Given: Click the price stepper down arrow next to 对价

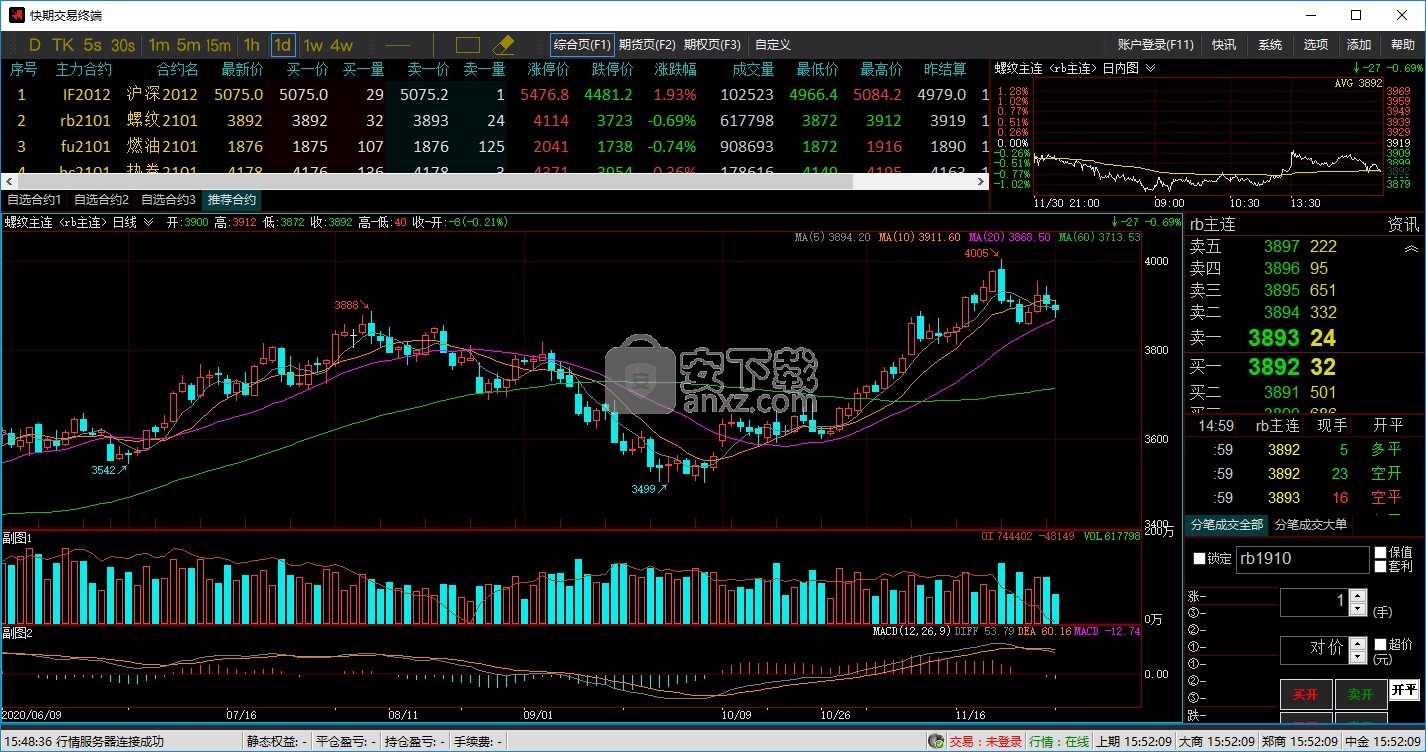Looking at the screenshot, I should 1357,656.
